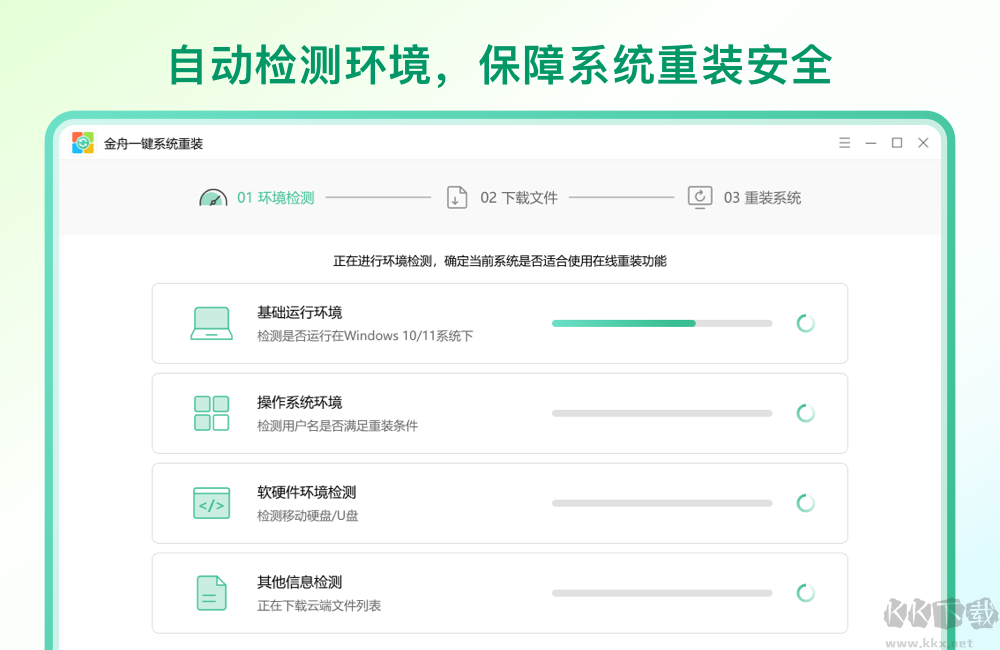Click the 基础运行环境 progress bar
Image resolution: width=1000 pixels, height=650 pixels.
[x=662, y=323]
